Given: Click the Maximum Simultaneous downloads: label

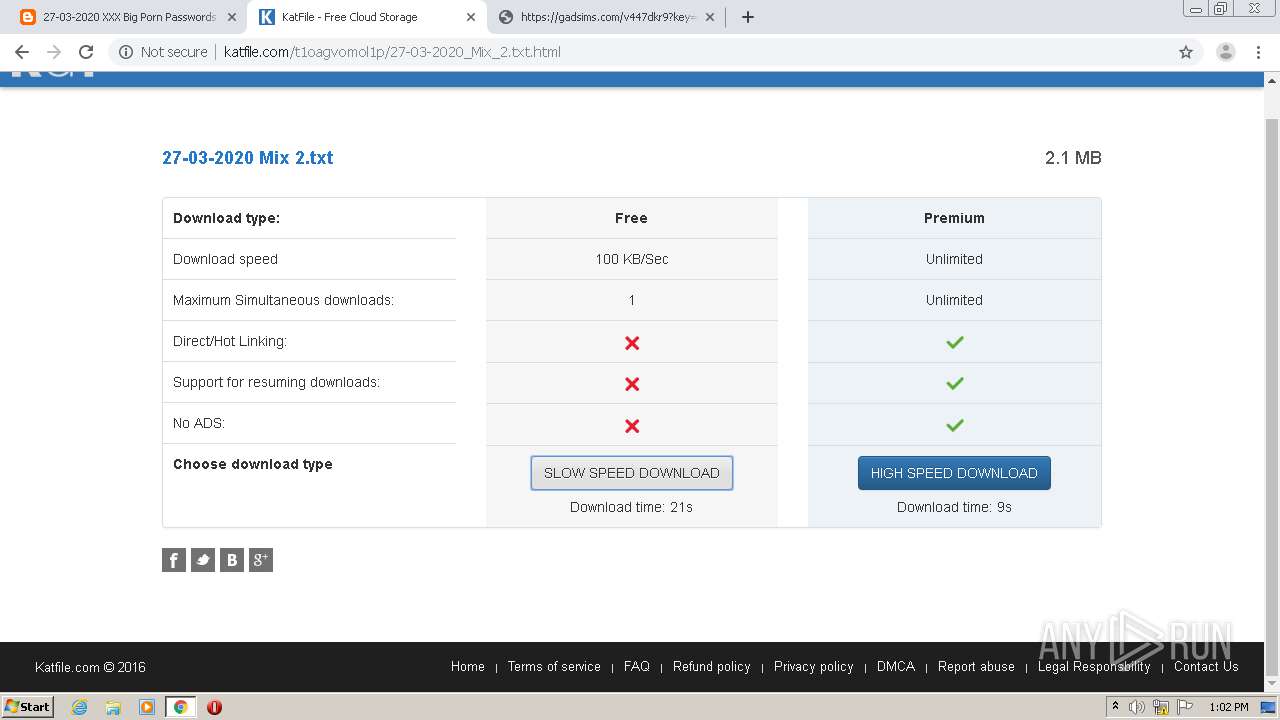Looking at the screenshot, I should pyautogui.click(x=283, y=300).
